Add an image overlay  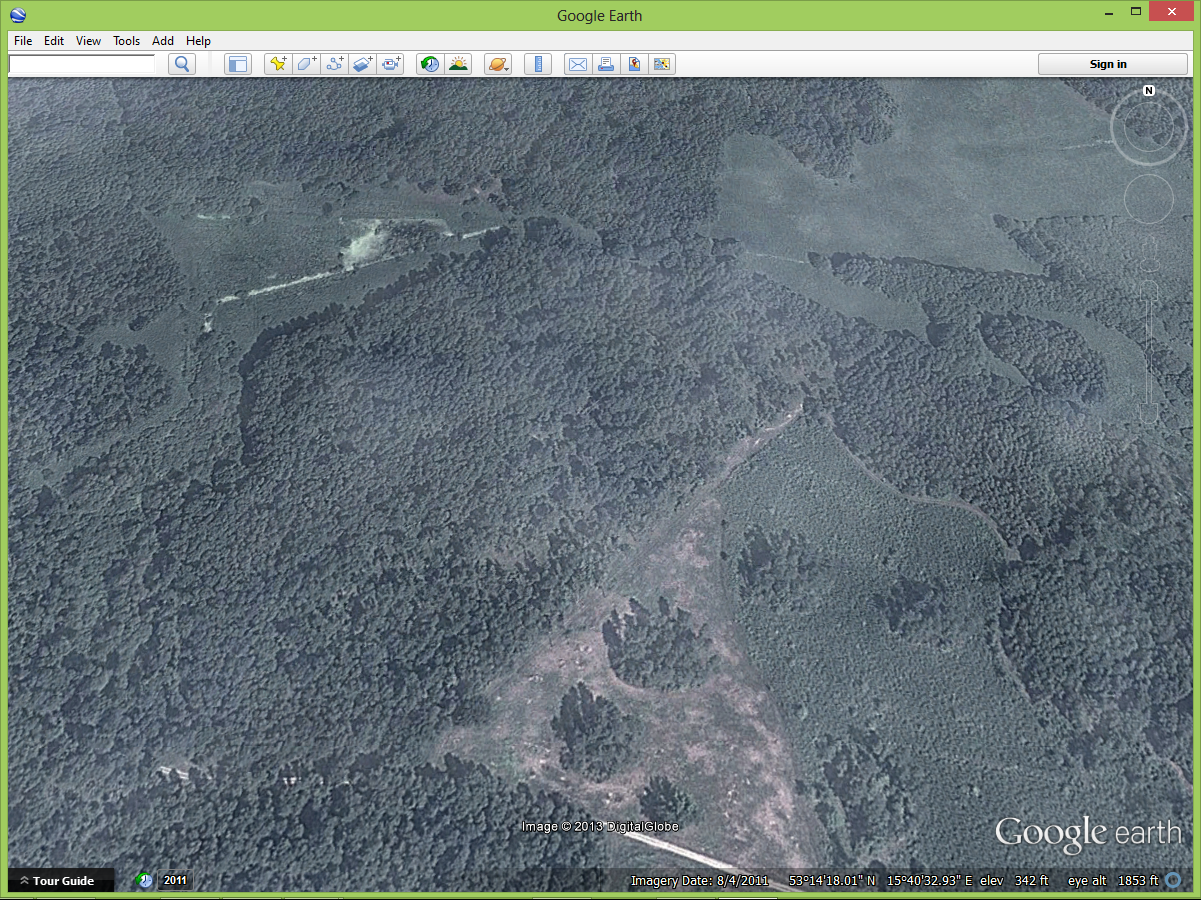[x=362, y=64]
